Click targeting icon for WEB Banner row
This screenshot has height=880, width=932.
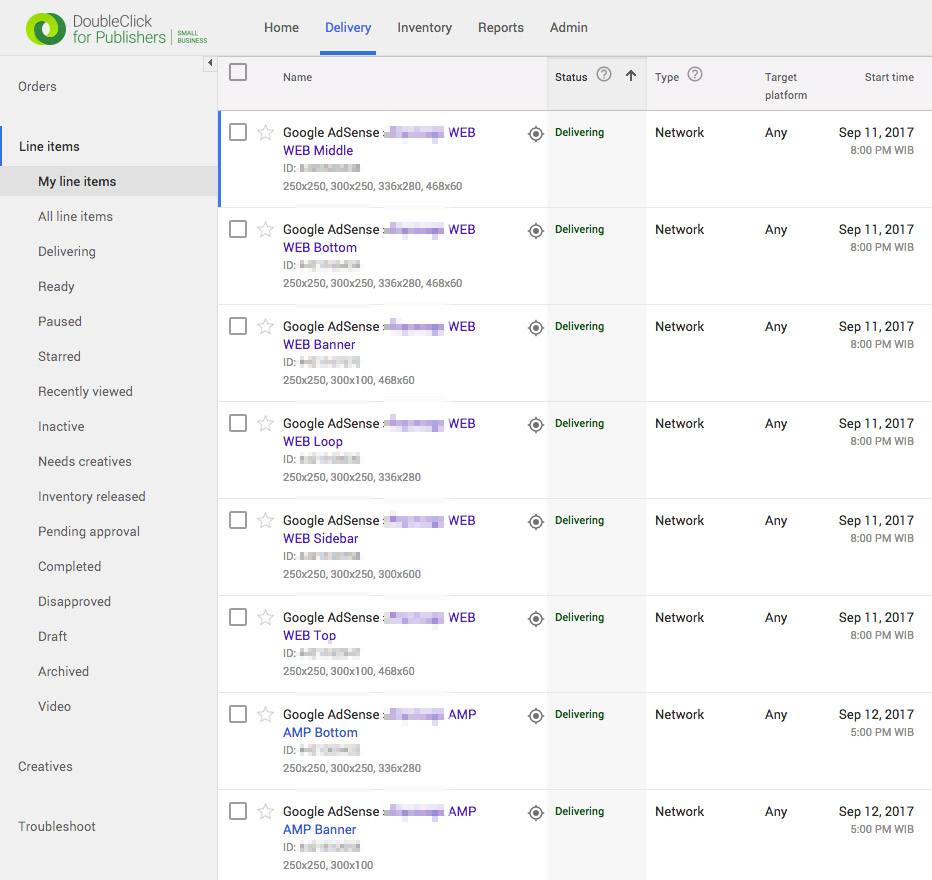(536, 327)
